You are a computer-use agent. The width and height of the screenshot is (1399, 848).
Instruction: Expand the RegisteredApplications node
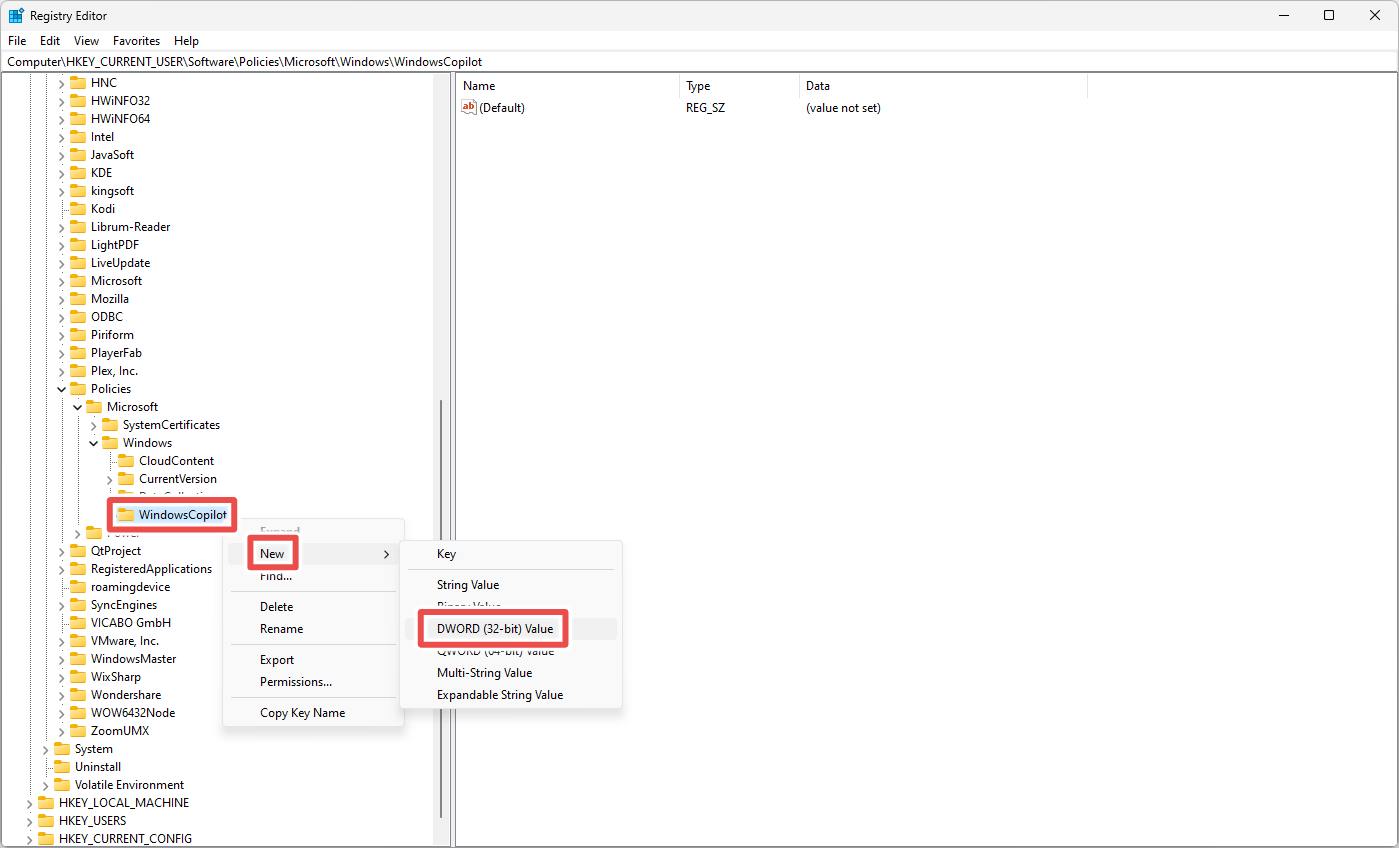(61, 569)
